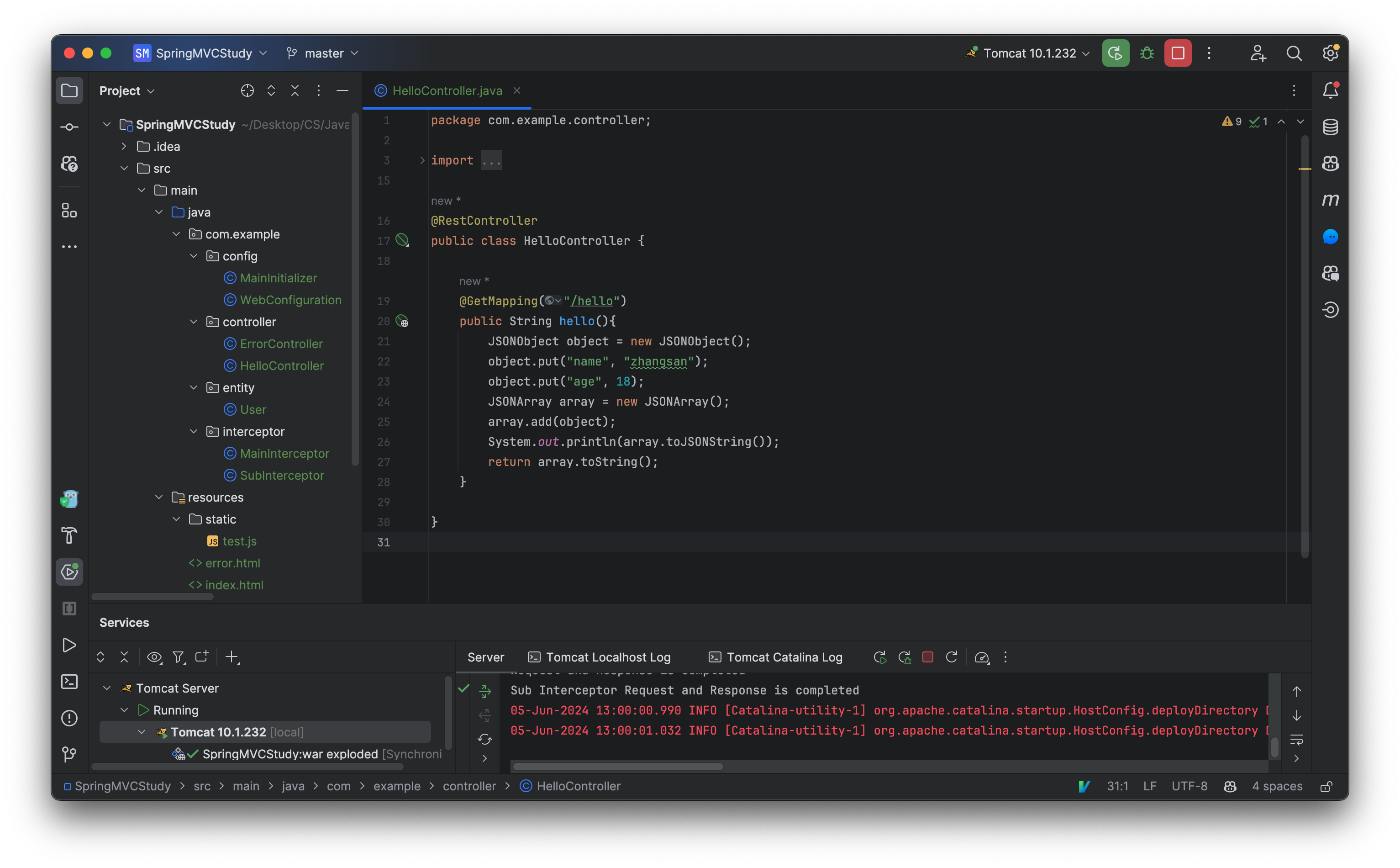Toggle soft-wrap in the server console
This screenshot has height=868, width=1400.
[x=1296, y=739]
